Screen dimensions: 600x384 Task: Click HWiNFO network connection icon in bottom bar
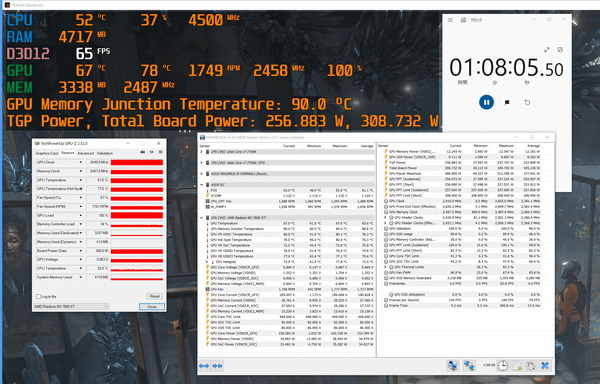coord(469,366)
